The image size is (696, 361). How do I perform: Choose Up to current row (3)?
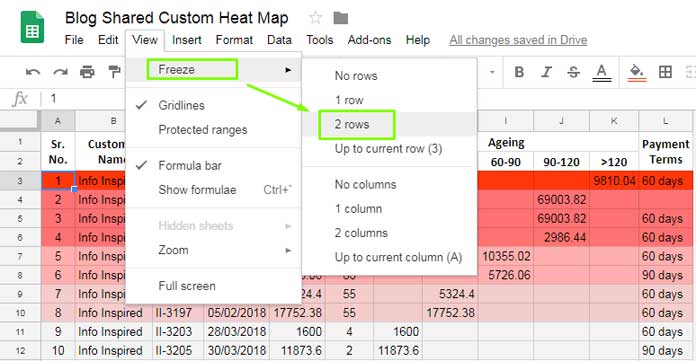(x=390, y=149)
